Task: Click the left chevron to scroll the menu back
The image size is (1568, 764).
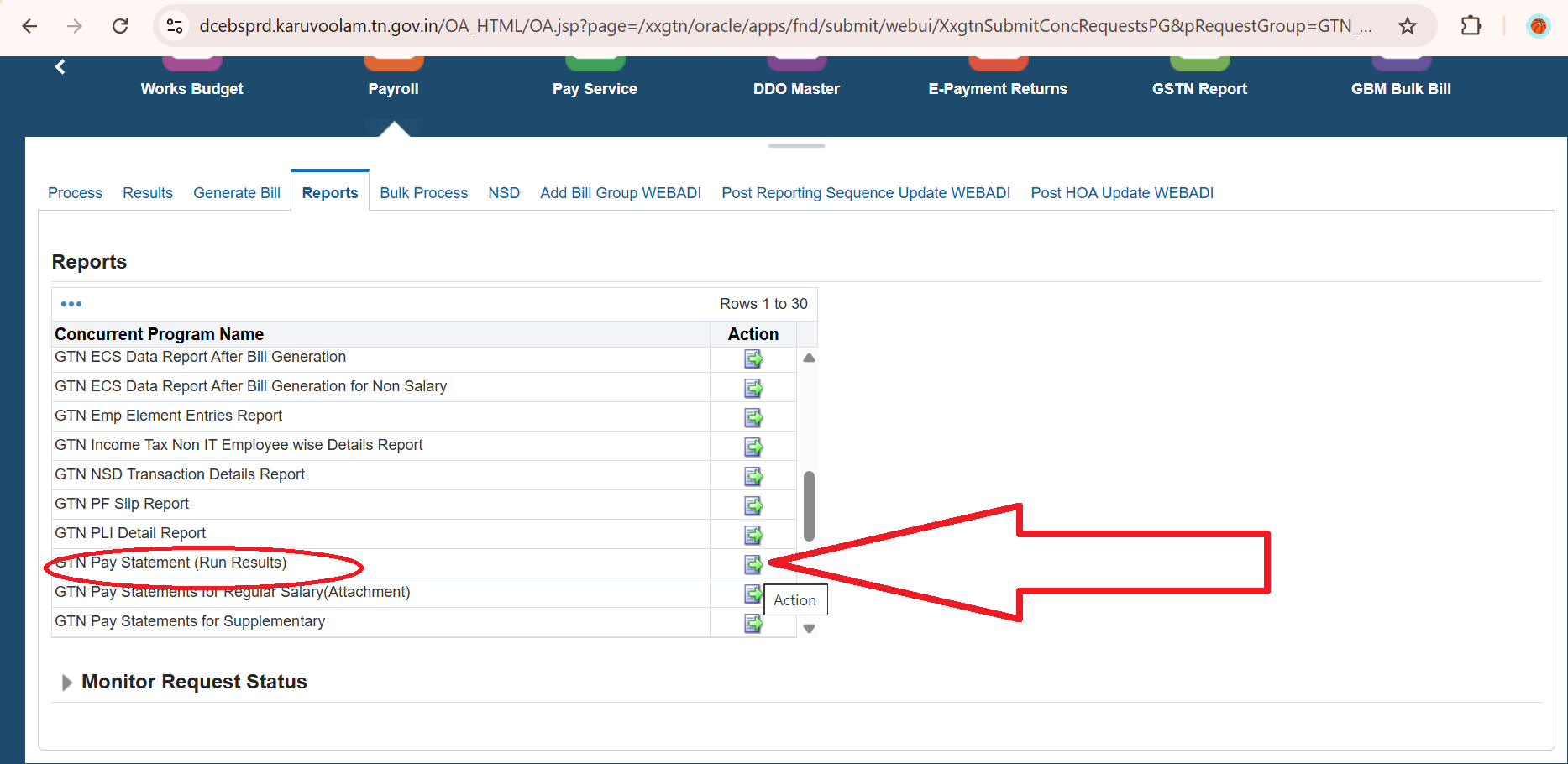Action: (x=60, y=67)
